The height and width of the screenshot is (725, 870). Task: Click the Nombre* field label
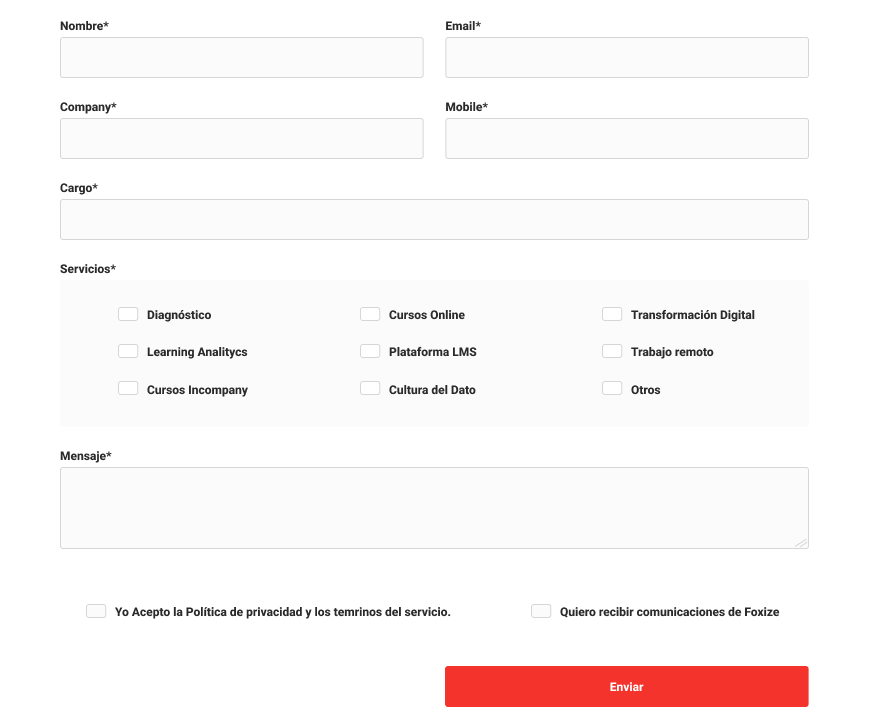(84, 26)
